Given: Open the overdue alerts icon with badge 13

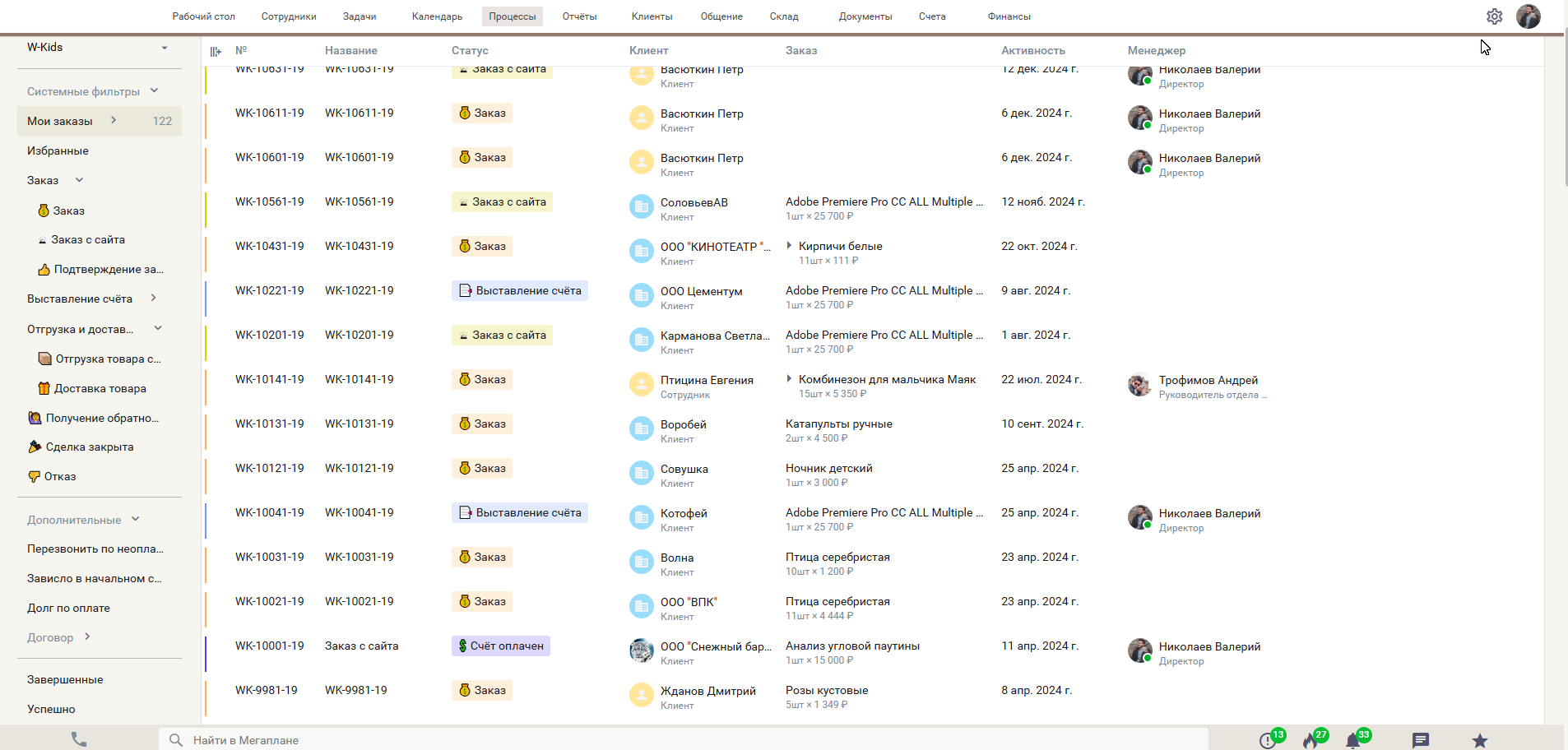Looking at the screenshot, I should point(1268,740).
